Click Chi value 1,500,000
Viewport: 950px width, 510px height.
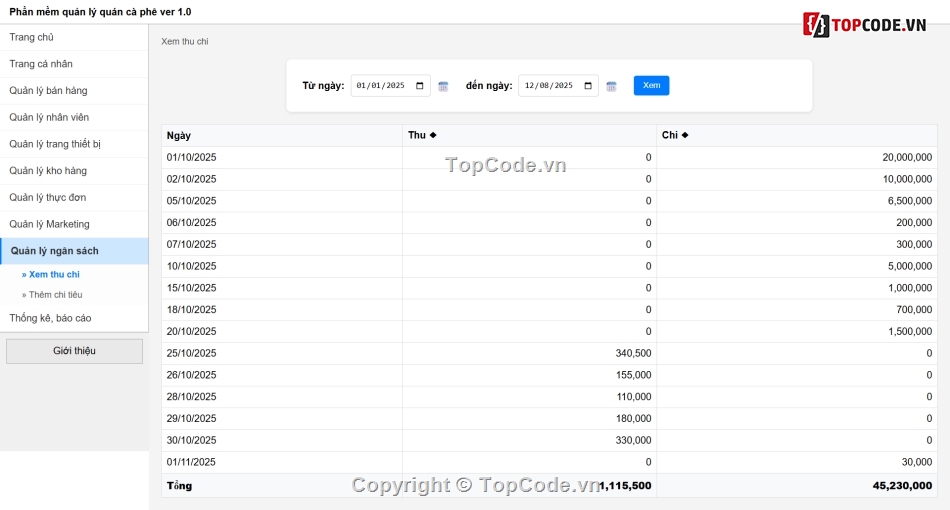pos(910,332)
